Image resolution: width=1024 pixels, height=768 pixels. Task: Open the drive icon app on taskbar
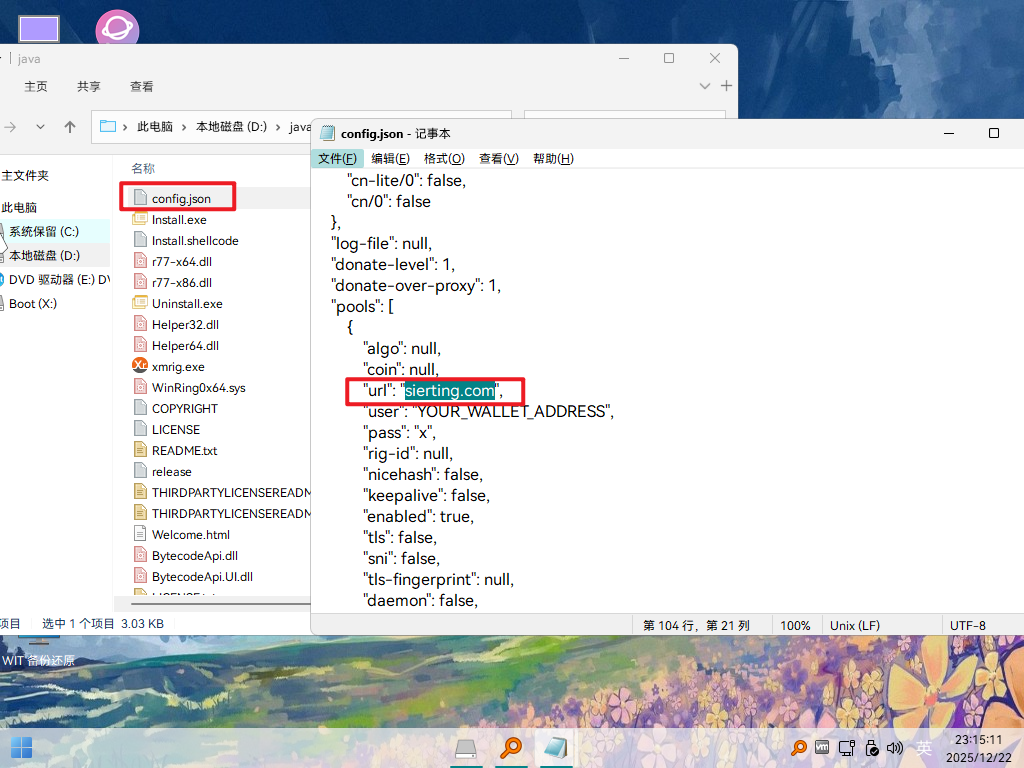466,747
